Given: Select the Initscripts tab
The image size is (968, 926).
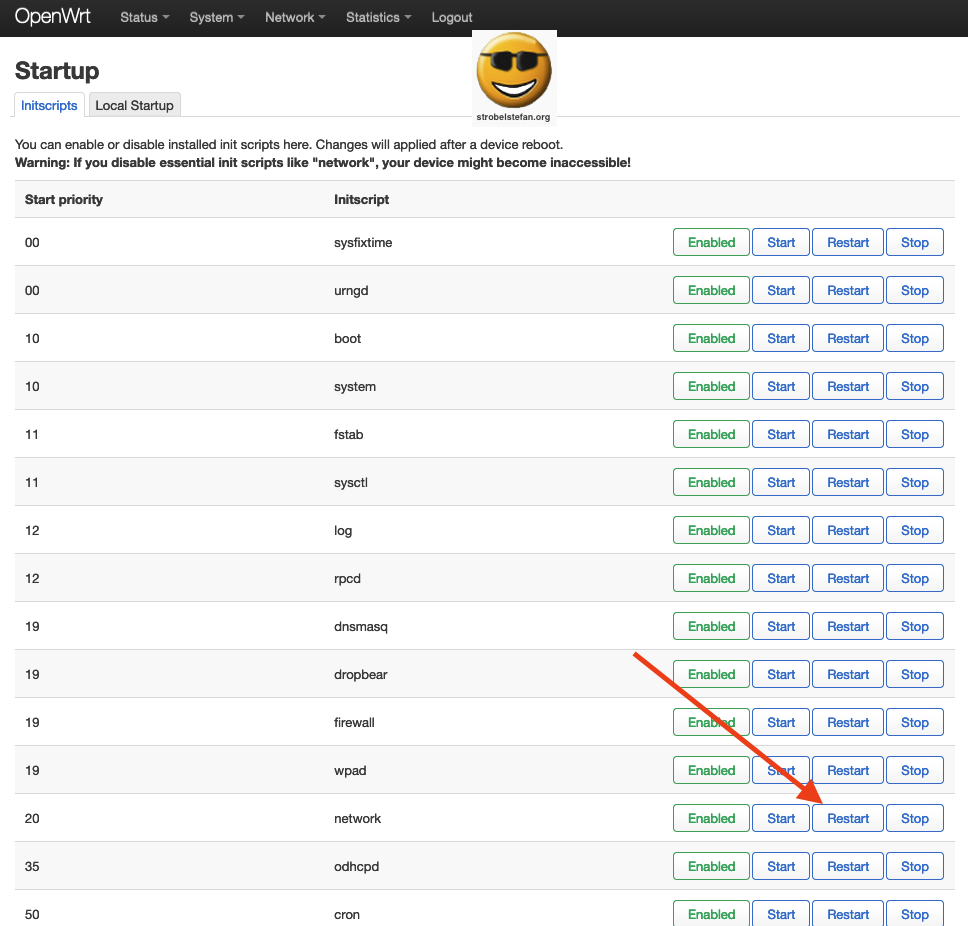Looking at the screenshot, I should click(49, 105).
